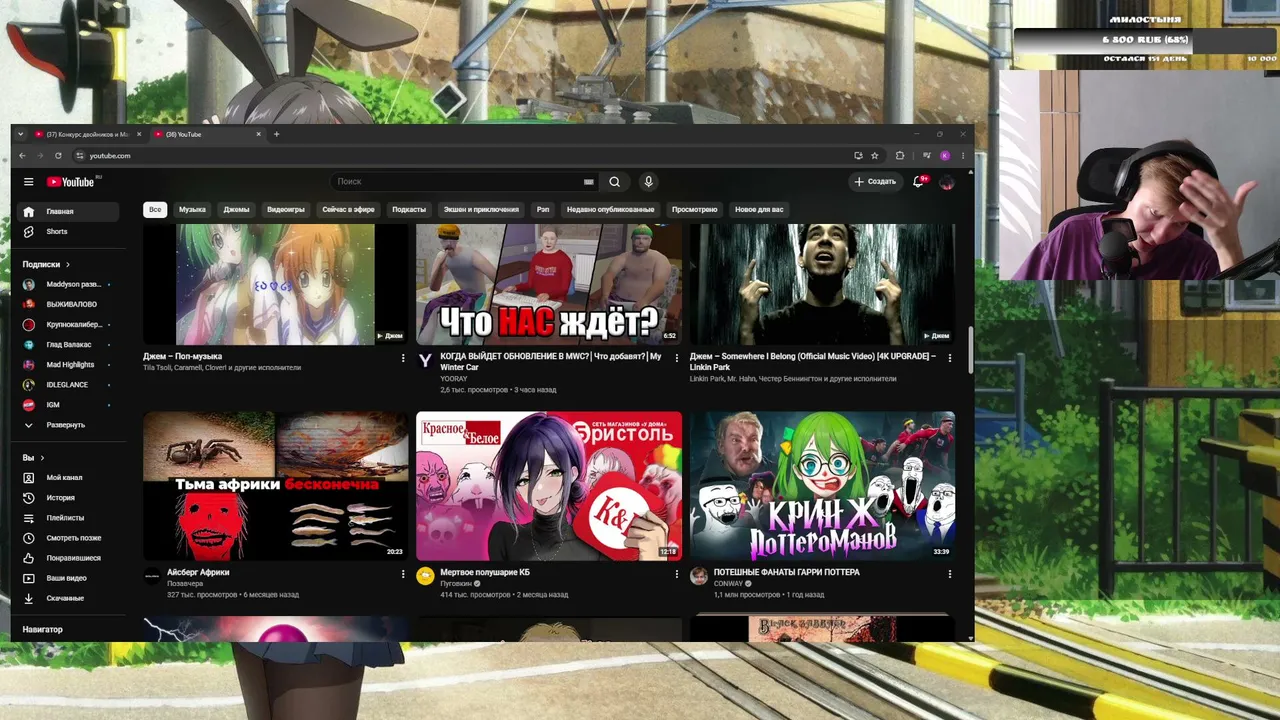The image size is (1280, 720).
Task: Select the Джемы filter chip
Action: (x=236, y=210)
